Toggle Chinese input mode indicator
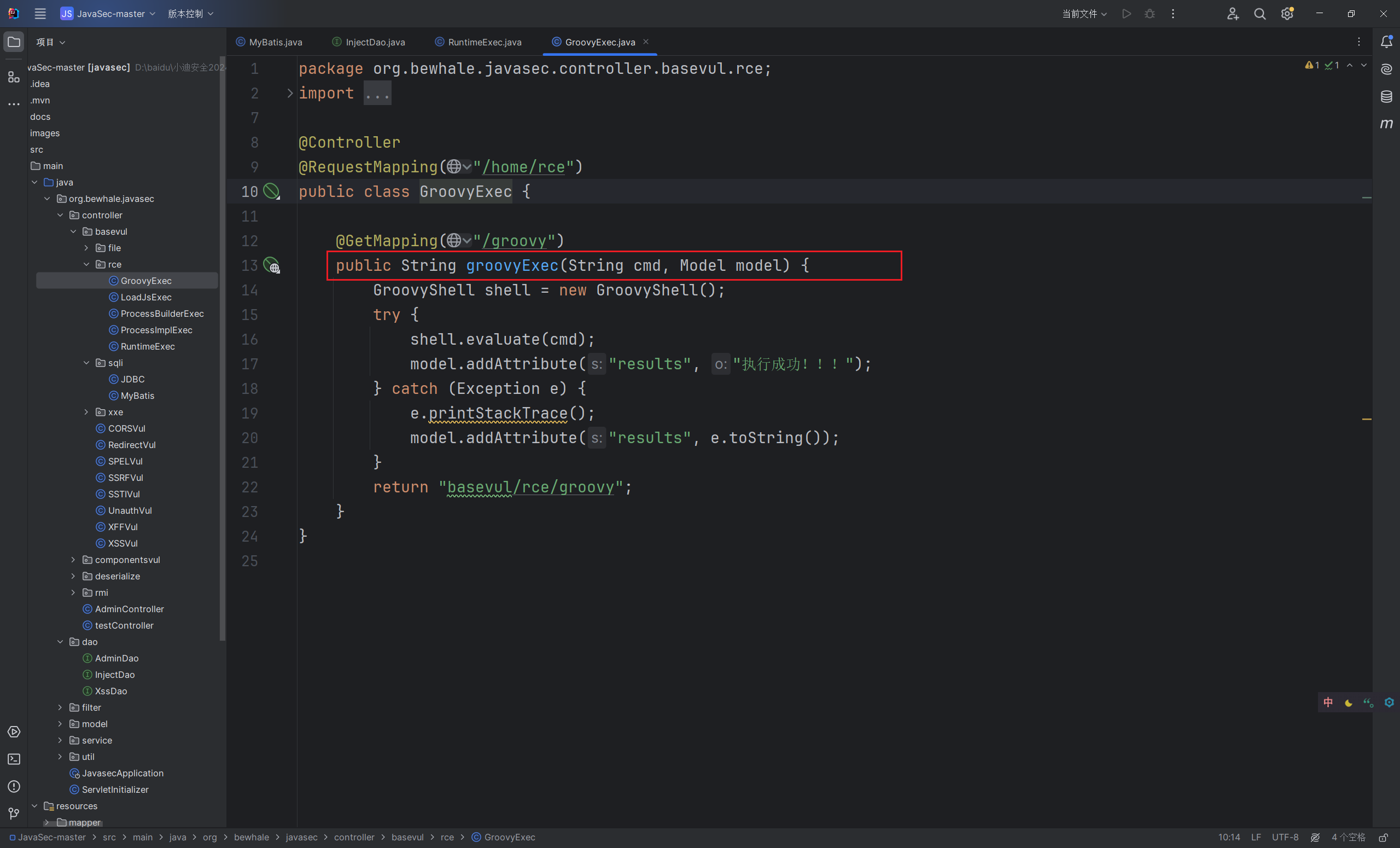Viewport: 1400px width, 848px height. (x=1328, y=703)
